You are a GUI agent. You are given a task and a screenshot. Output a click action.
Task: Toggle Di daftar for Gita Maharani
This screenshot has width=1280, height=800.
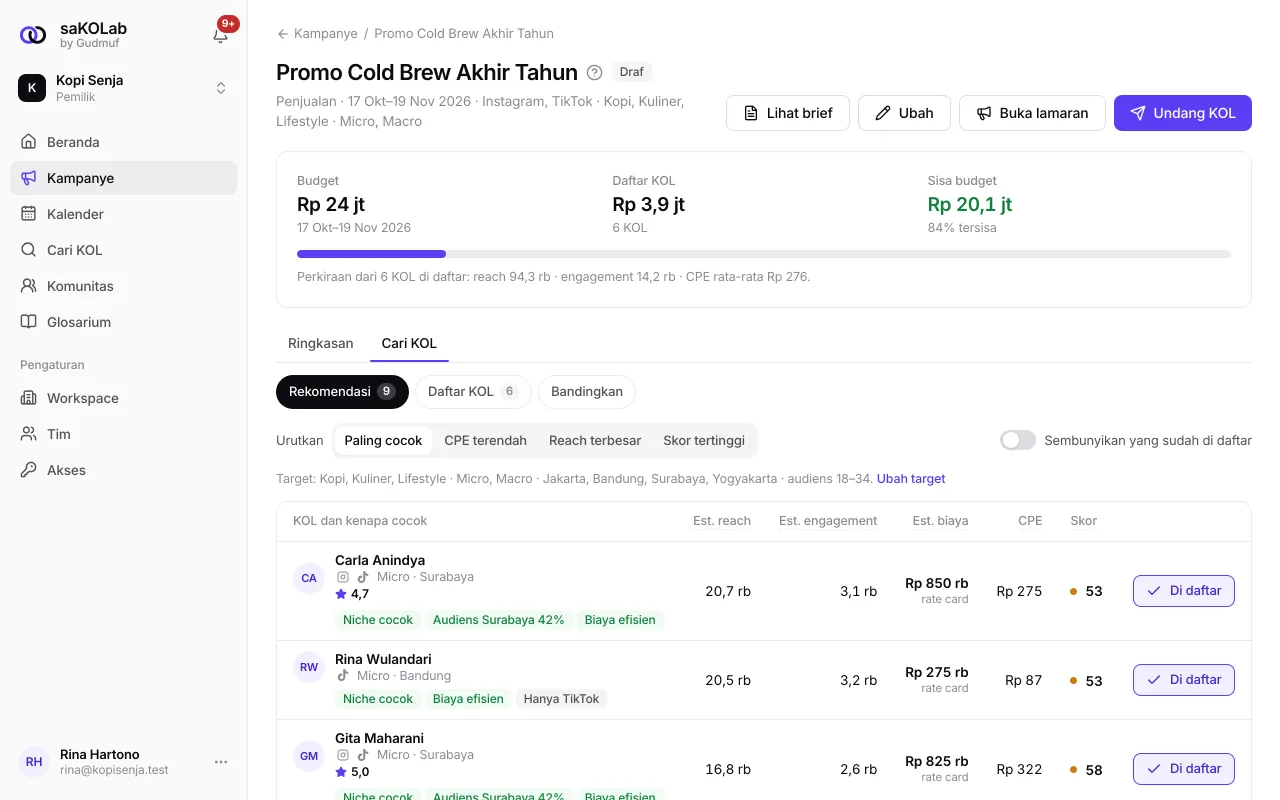[1184, 769]
